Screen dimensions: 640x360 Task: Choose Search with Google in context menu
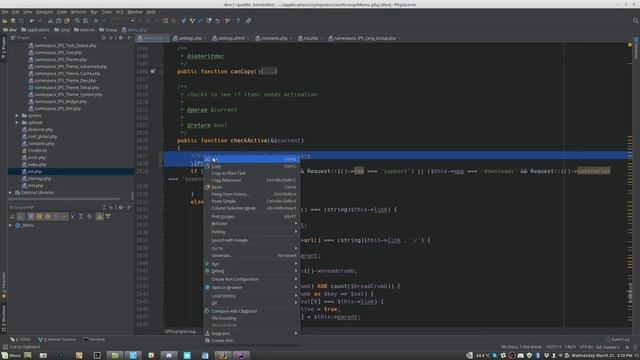[251, 240]
